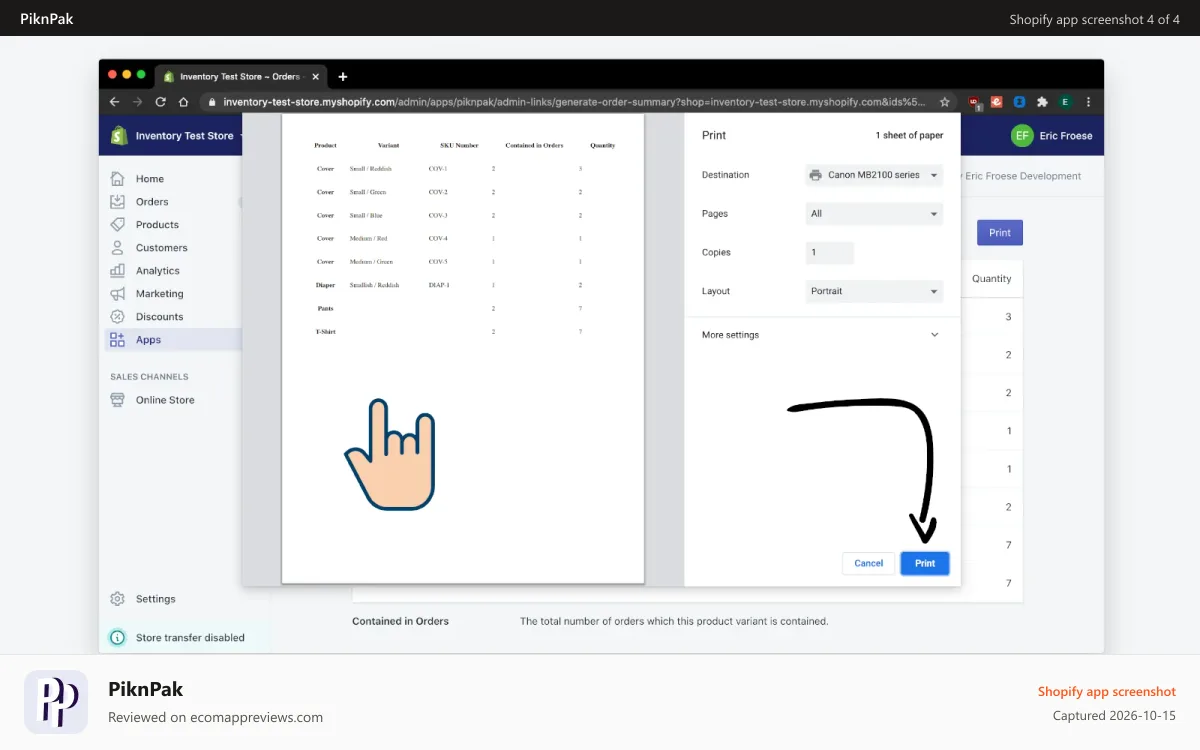Click Store transfer disabled notice

(x=190, y=638)
